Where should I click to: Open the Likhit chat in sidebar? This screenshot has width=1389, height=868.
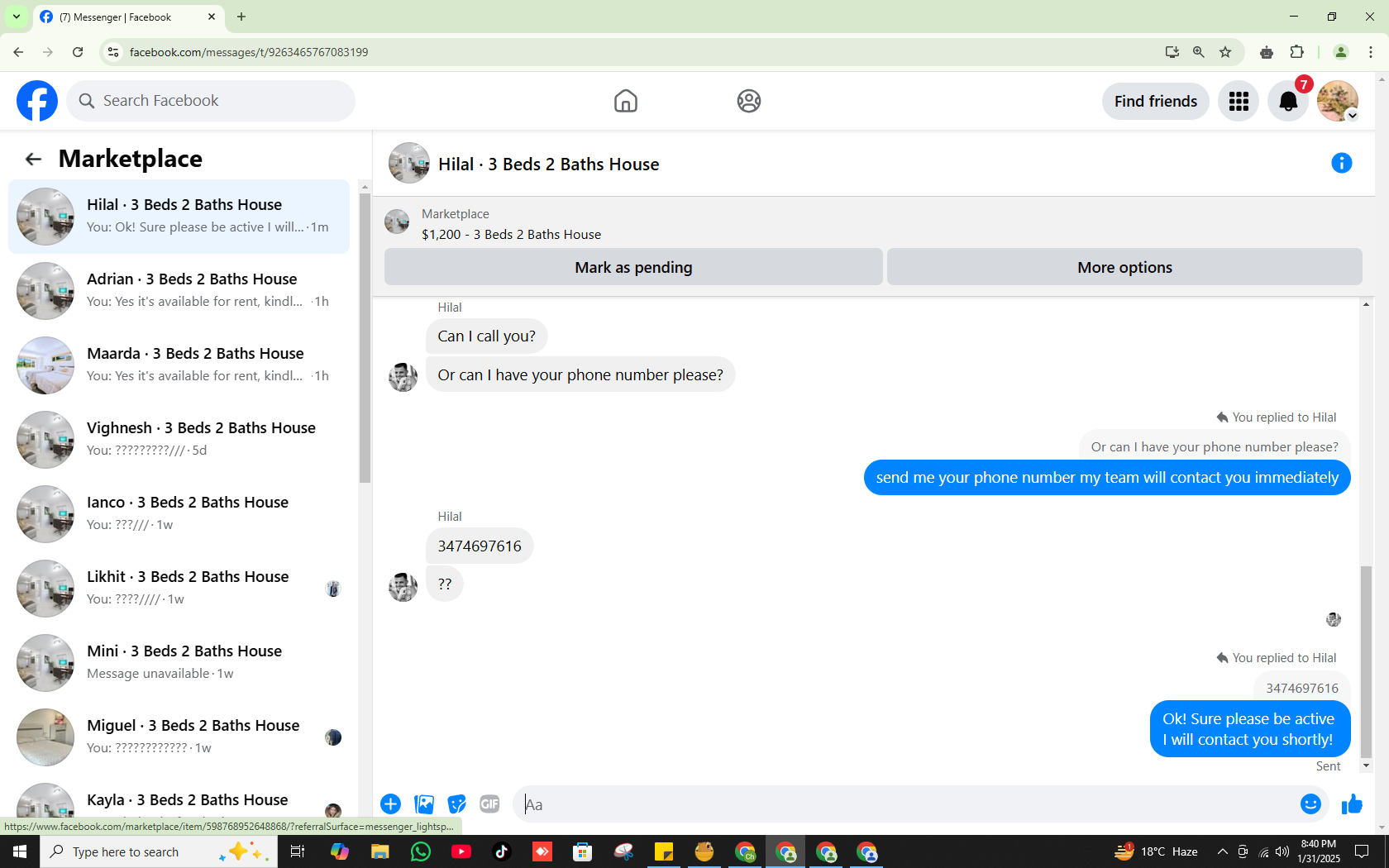coord(179,589)
